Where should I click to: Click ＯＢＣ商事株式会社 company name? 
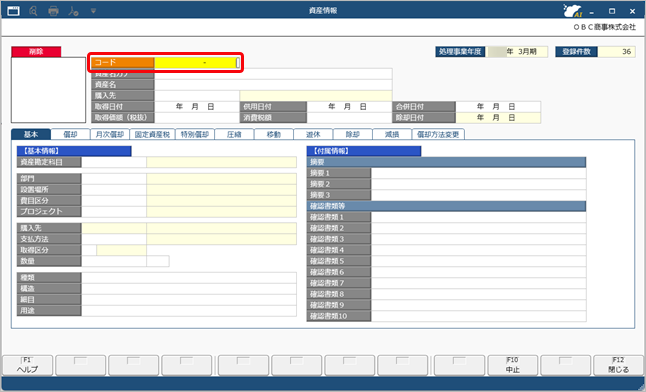point(604,27)
